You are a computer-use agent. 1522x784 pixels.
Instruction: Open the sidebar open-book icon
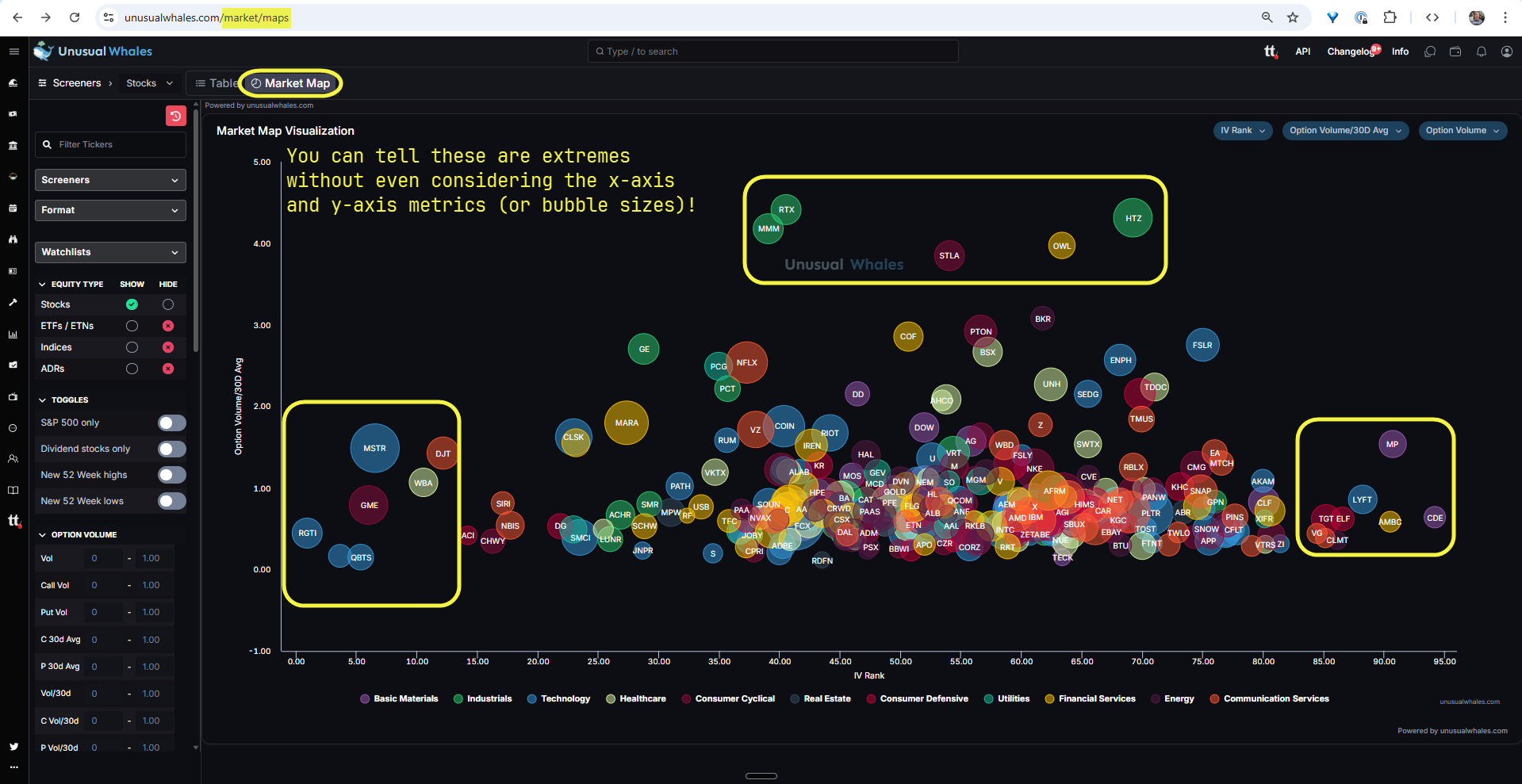(x=13, y=491)
